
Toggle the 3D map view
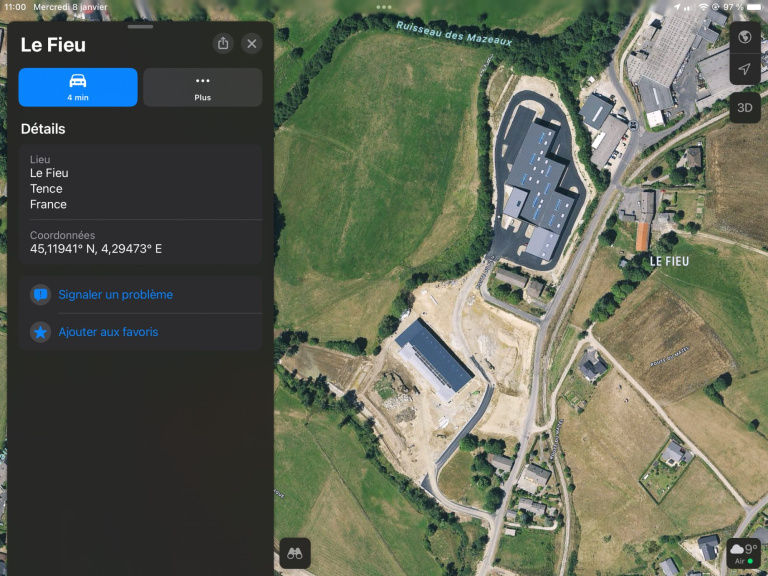(744, 107)
